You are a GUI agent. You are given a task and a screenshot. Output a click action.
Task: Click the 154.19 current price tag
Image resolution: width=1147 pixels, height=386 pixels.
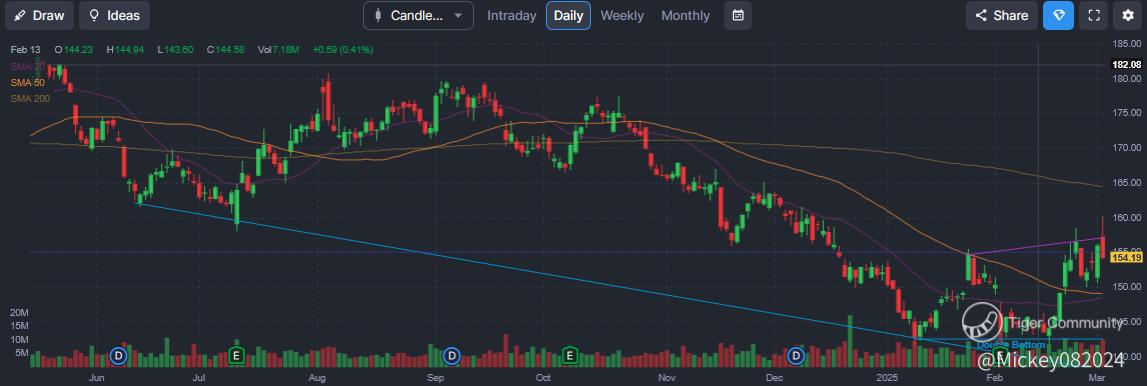pos(1126,257)
